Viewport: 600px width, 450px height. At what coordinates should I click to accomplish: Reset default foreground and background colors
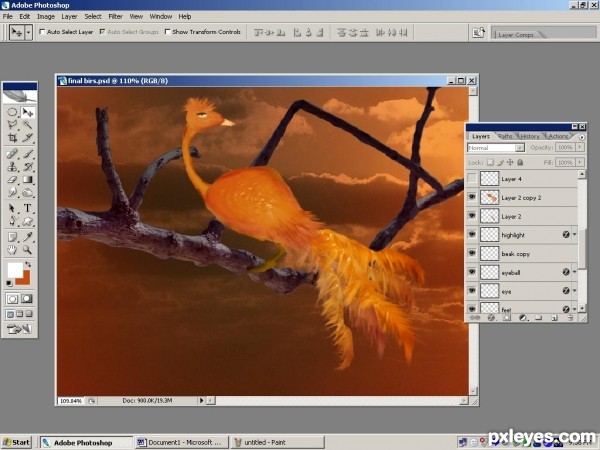pyautogui.click(x=10, y=283)
